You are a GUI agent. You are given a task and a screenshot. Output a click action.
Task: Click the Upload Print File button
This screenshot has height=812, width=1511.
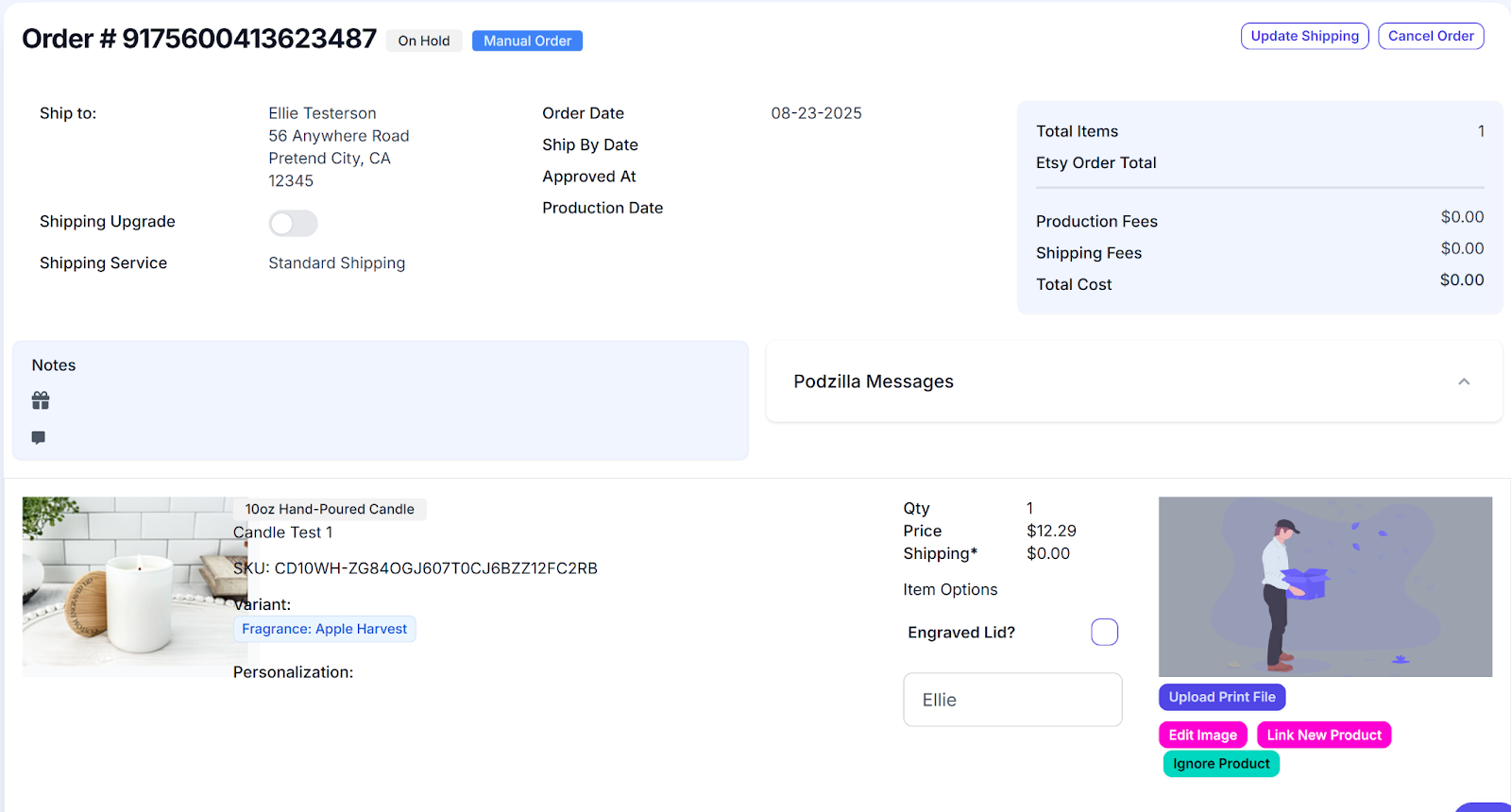coord(1221,697)
